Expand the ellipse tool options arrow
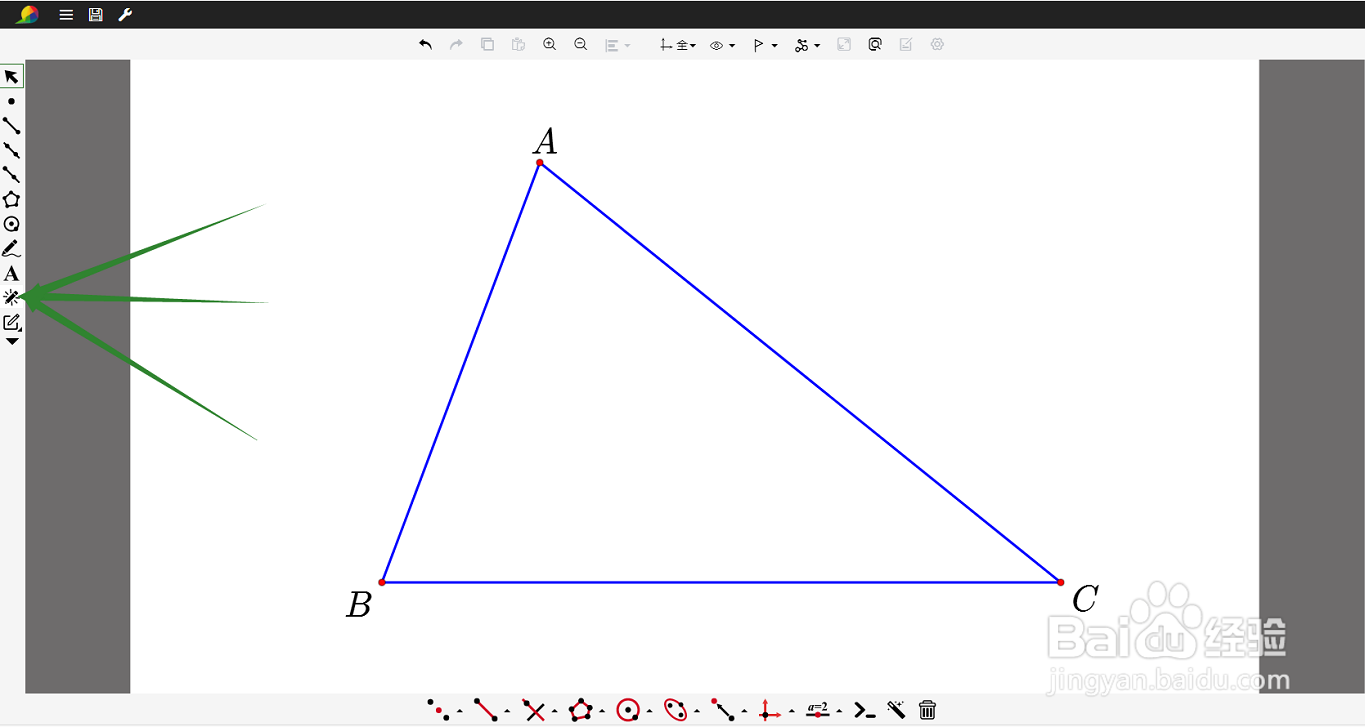This screenshot has width=1365, height=727. click(696, 713)
